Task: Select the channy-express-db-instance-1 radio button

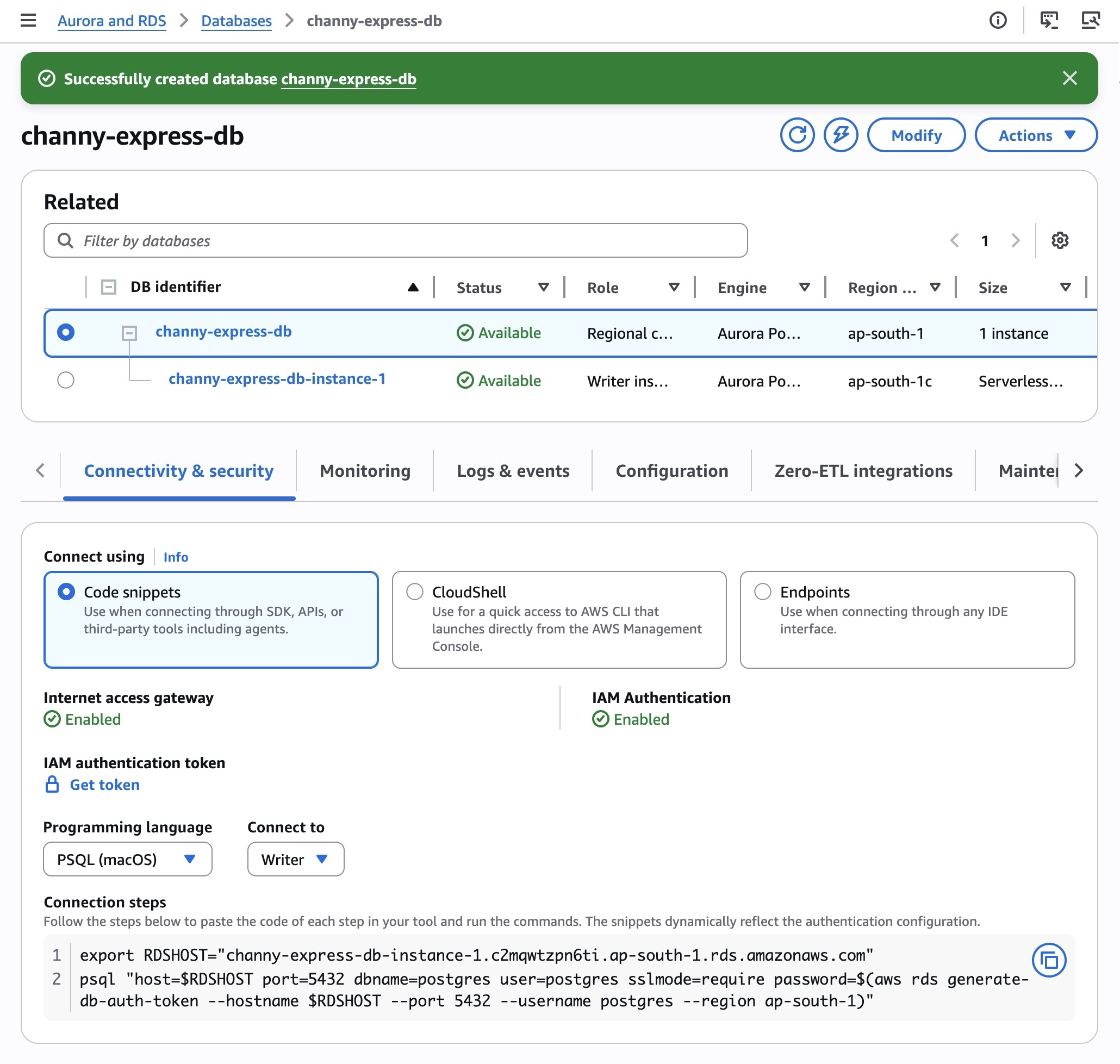Action: [x=66, y=380]
